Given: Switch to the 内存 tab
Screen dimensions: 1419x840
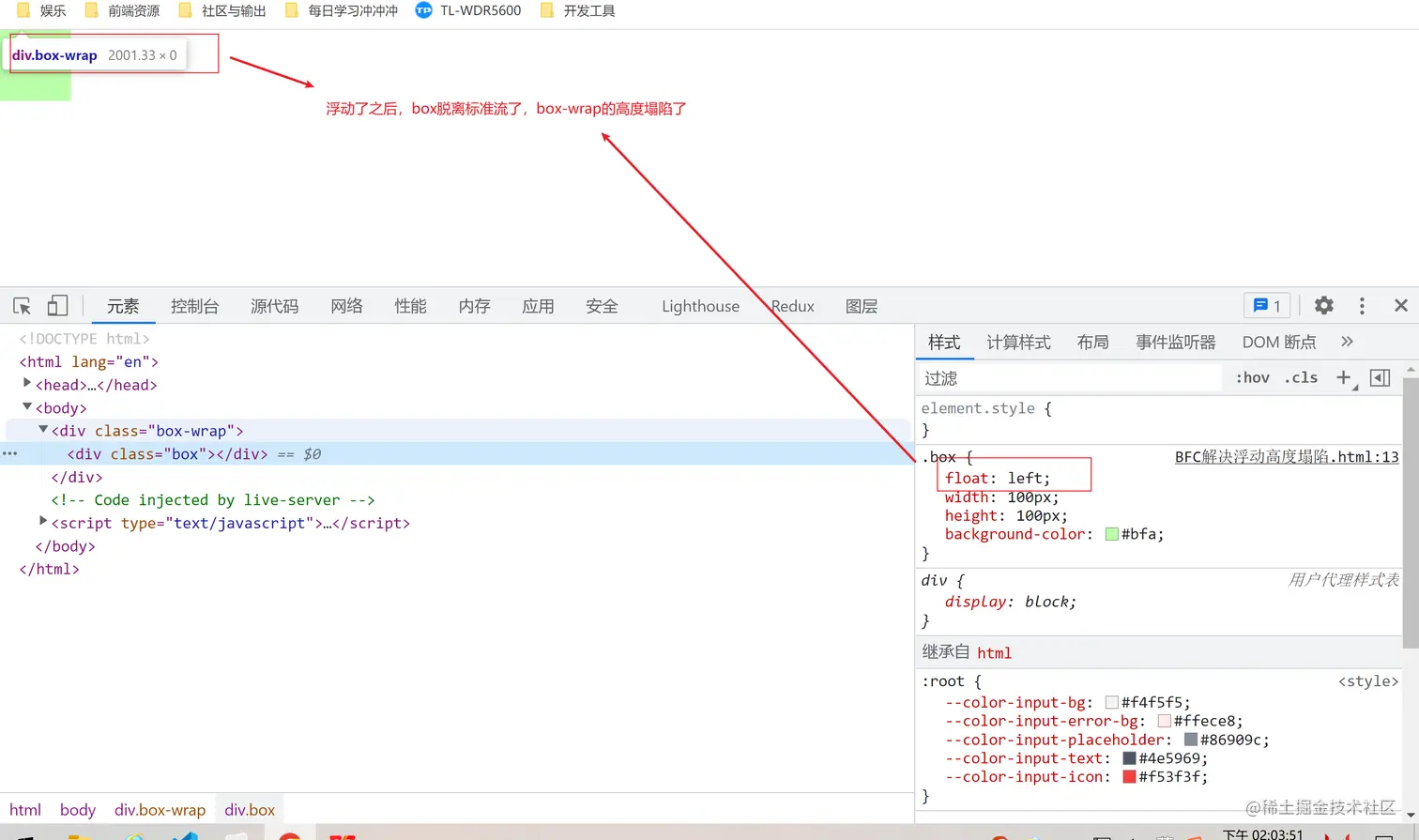Looking at the screenshot, I should coord(475,306).
